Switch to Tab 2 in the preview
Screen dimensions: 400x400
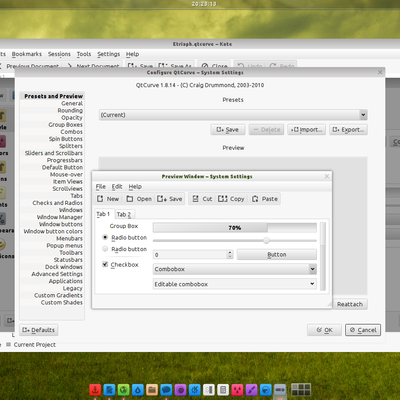tap(124, 214)
